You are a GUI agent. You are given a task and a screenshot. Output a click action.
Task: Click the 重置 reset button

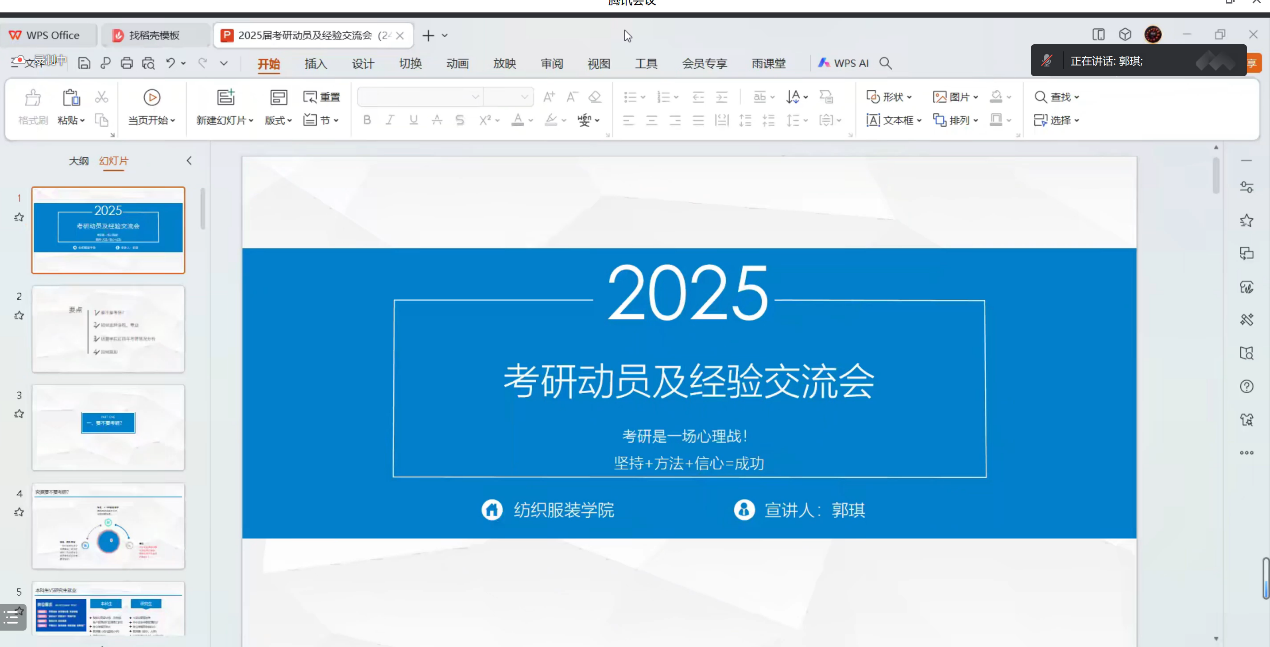pyautogui.click(x=322, y=97)
